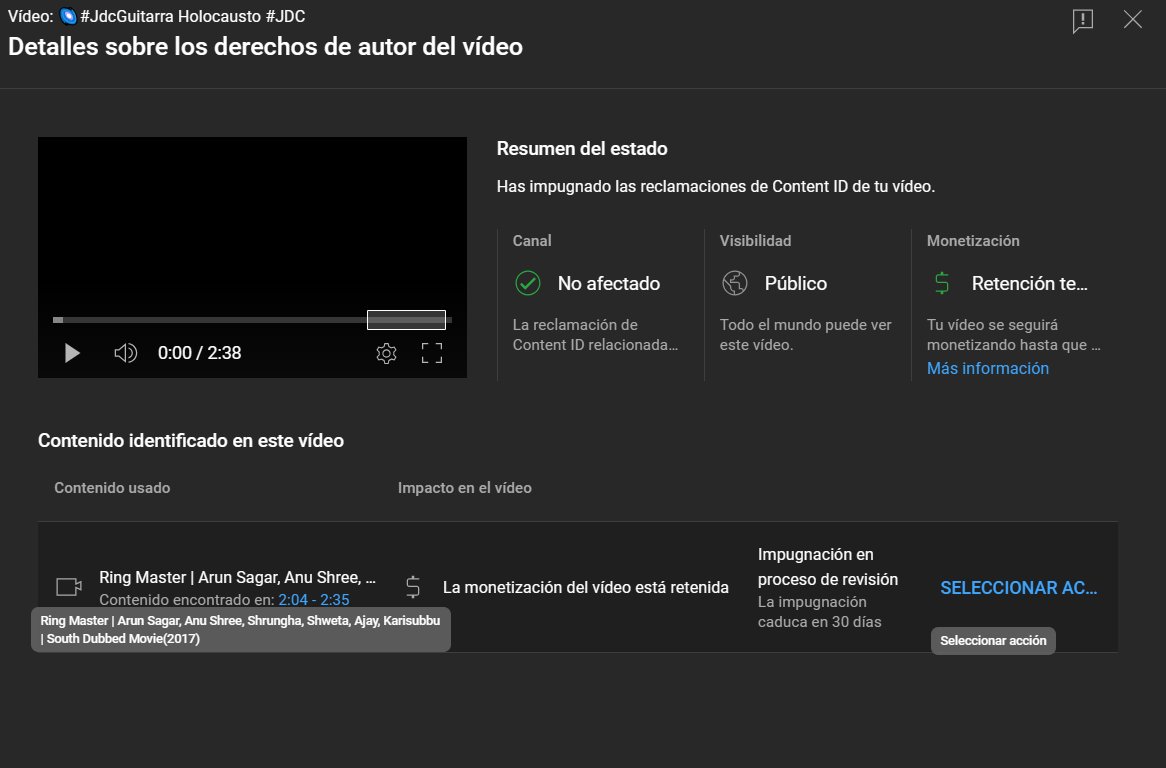Click the green checkmark No afectado icon
1166x768 pixels.
point(527,283)
